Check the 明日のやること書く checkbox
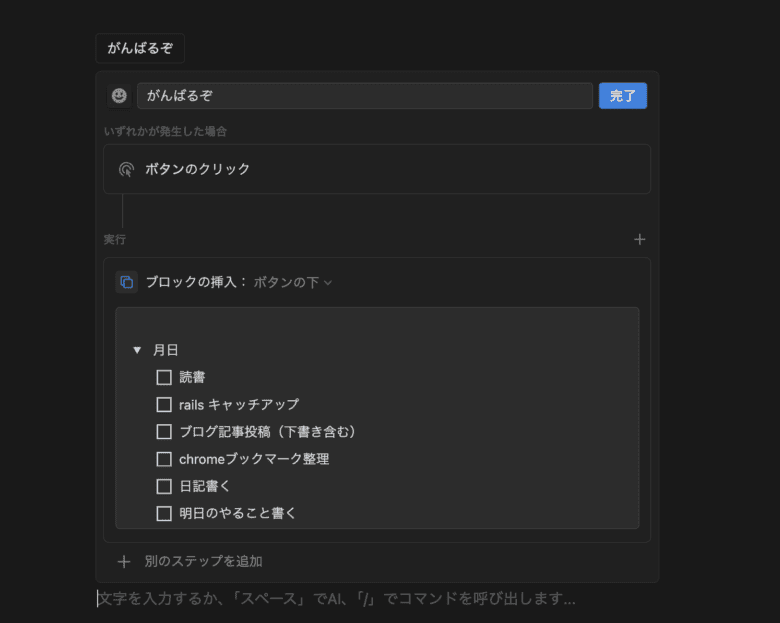The height and width of the screenshot is (623, 780). point(164,513)
